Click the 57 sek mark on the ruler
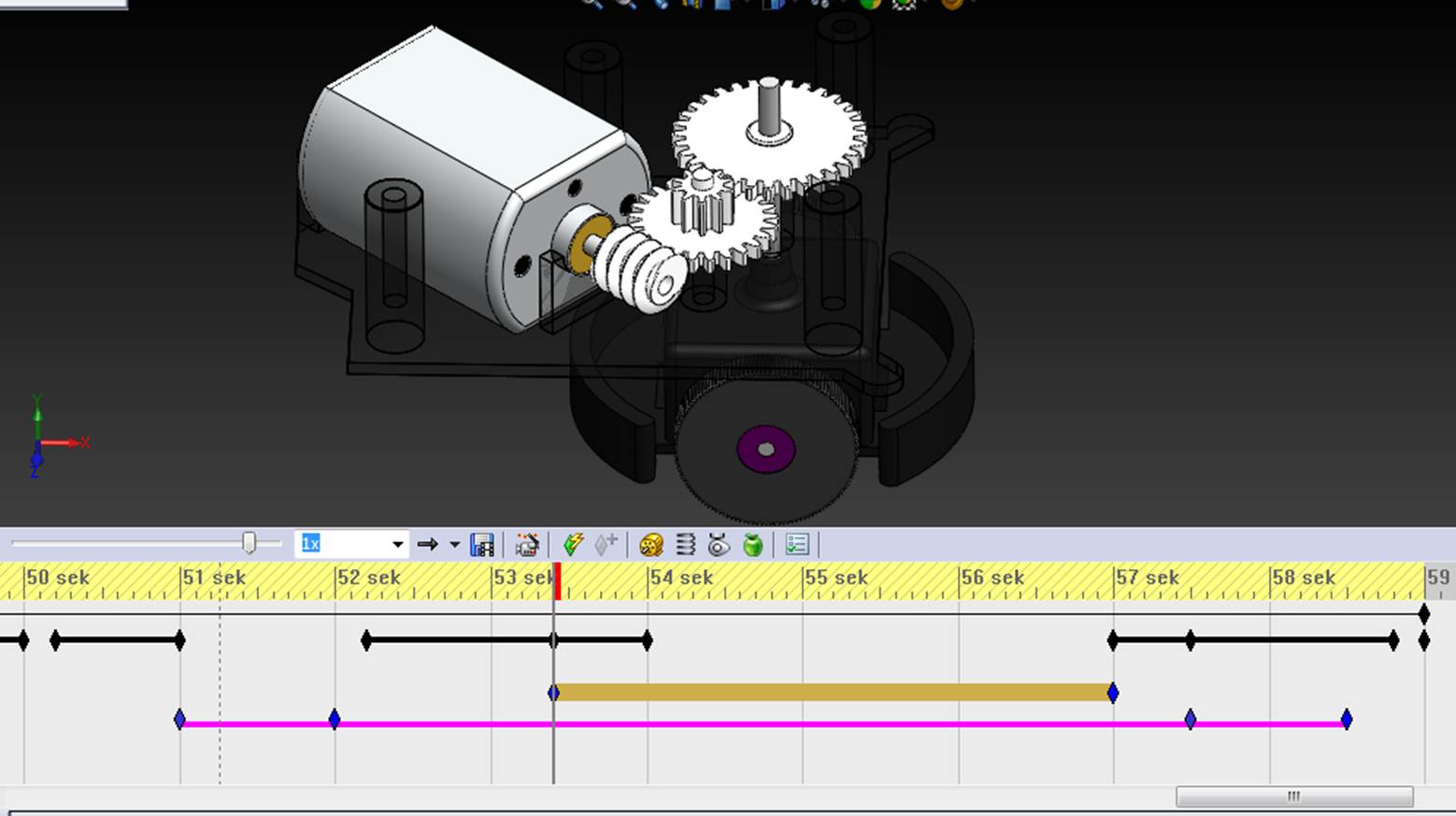The width and height of the screenshot is (1456, 816). [x=1148, y=578]
